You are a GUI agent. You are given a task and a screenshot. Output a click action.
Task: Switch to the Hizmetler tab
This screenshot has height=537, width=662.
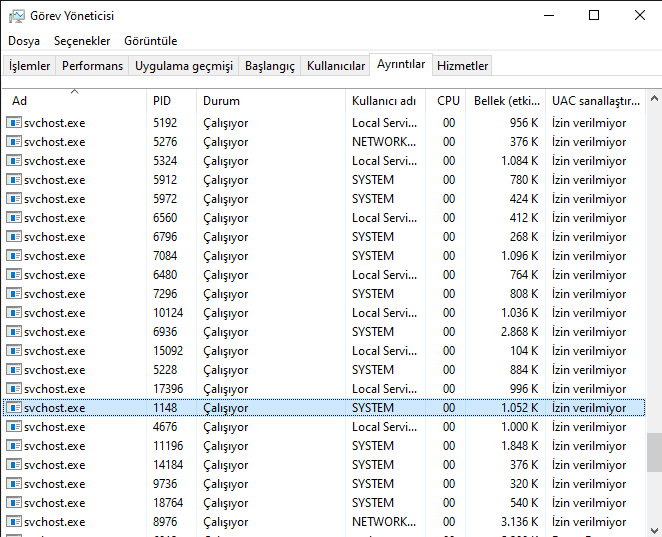pos(462,66)
